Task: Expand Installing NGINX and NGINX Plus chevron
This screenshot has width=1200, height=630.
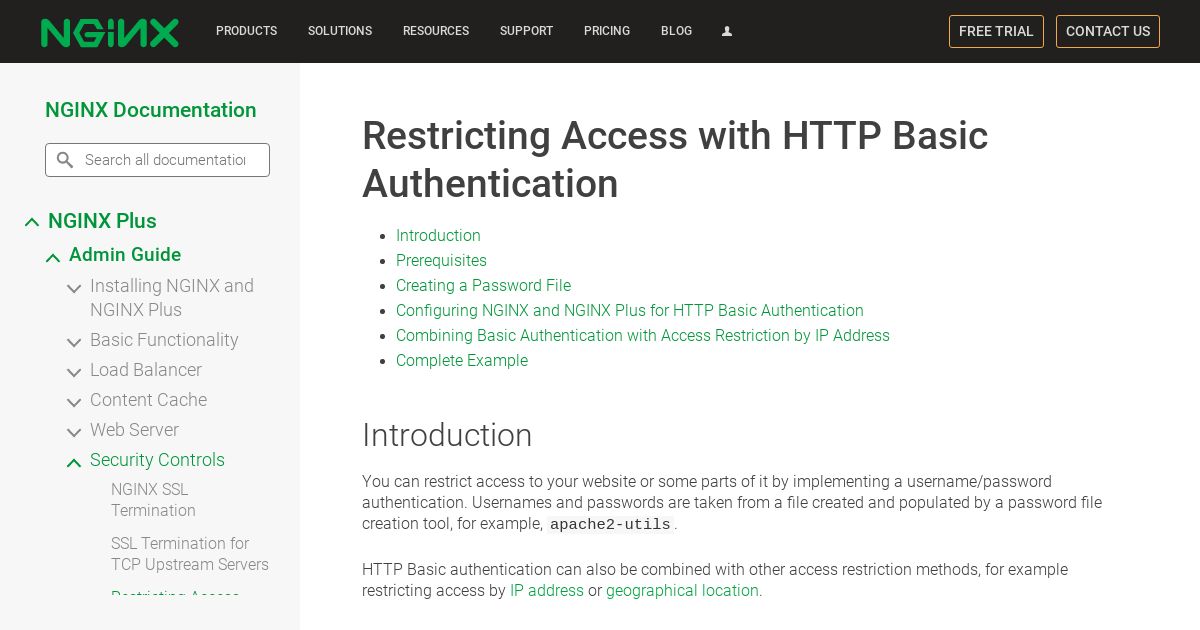Action: point(74,288)
